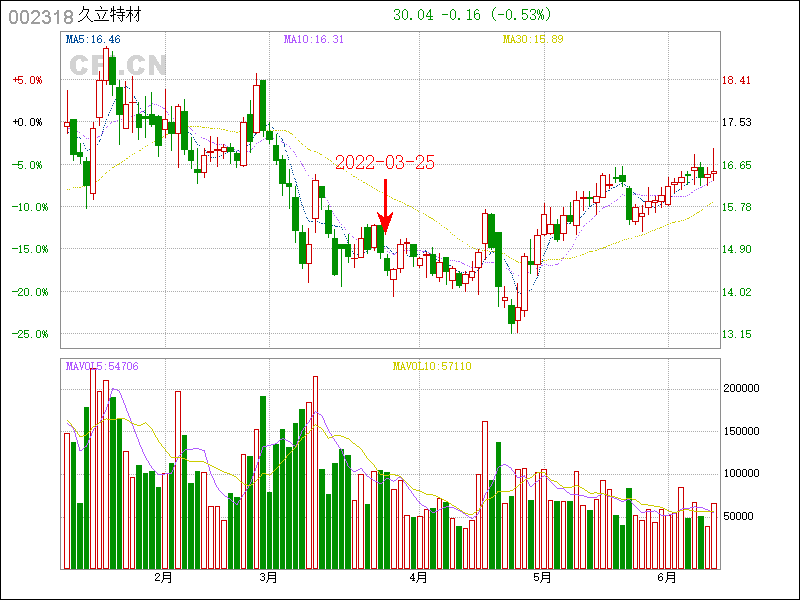Click the 6月 month label on the time axis
The width and height of the screenshot is (800, 600).
[667, 578]
